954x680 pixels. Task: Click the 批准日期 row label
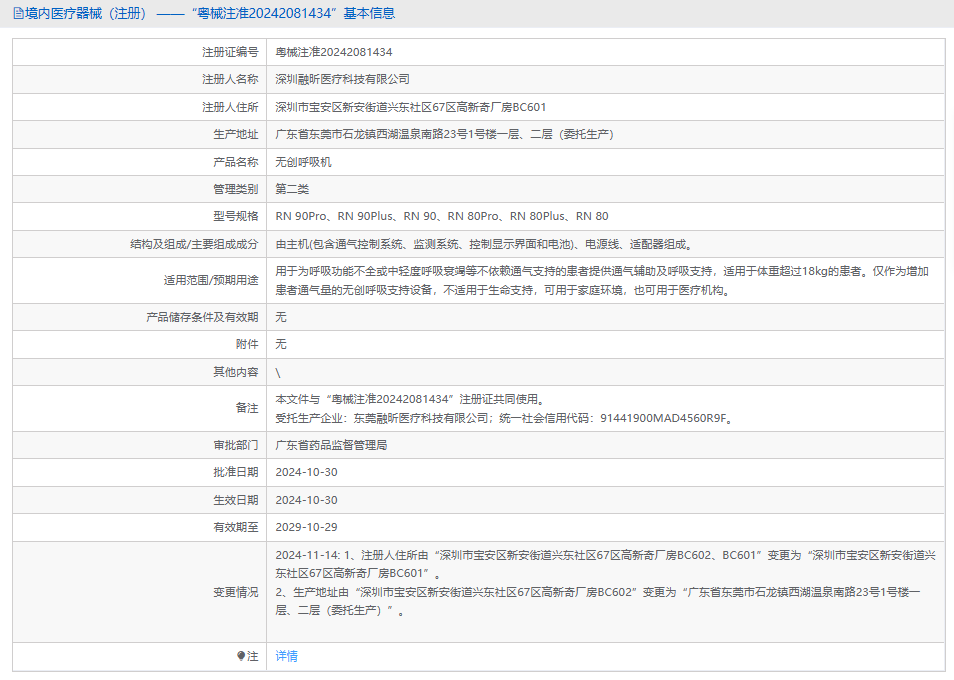[x=235, y=472]
